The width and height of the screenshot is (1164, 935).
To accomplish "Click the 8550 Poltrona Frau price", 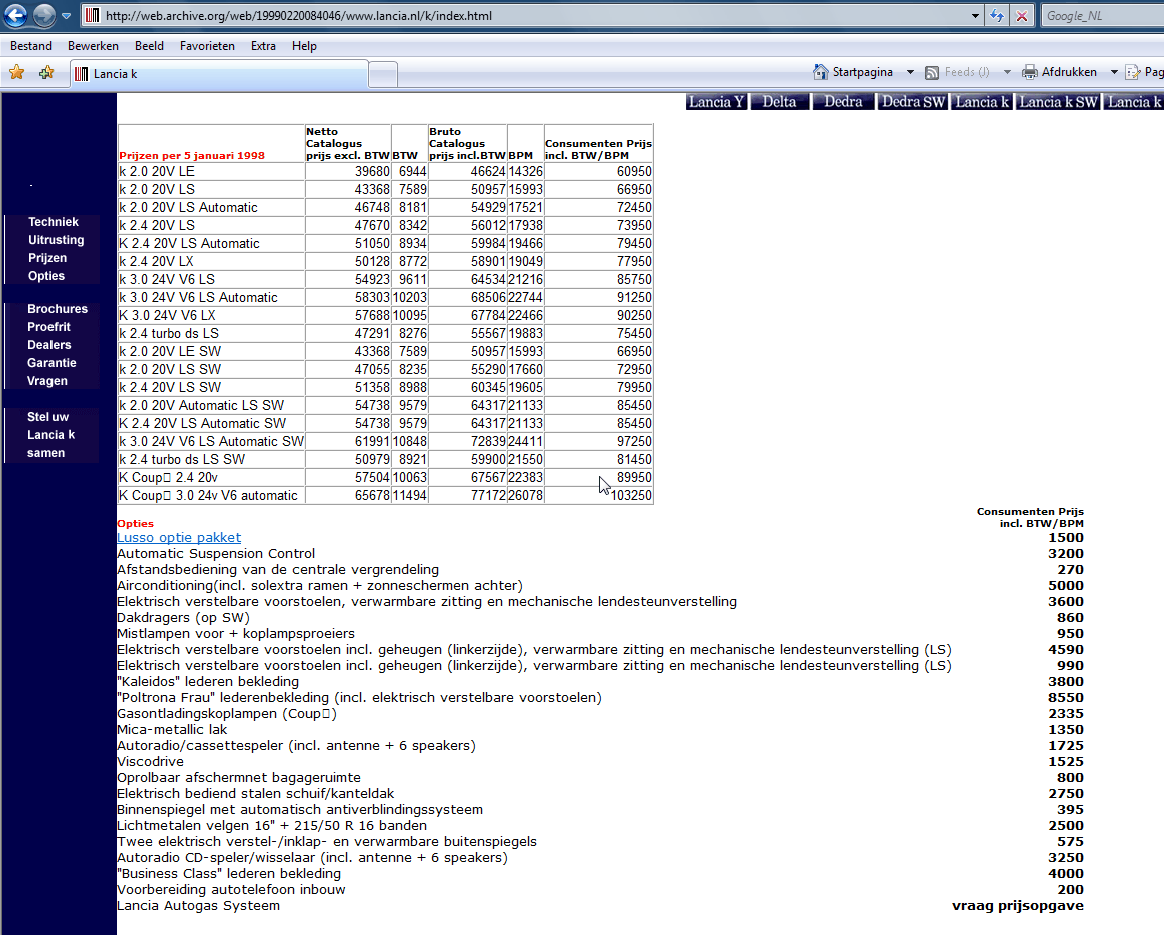I will 1066,698.
